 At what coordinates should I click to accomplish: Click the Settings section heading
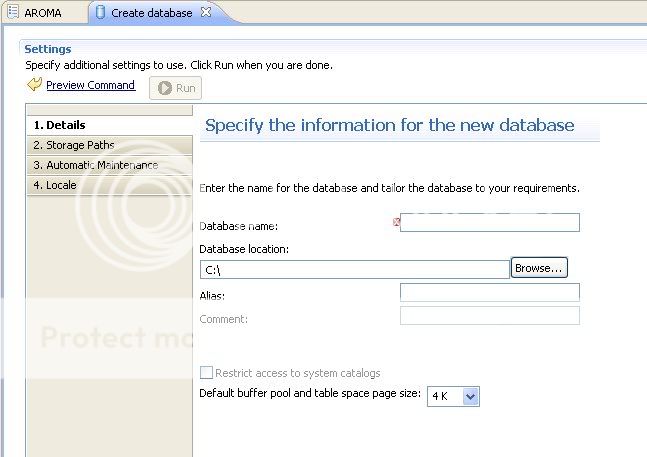[48, 49]
